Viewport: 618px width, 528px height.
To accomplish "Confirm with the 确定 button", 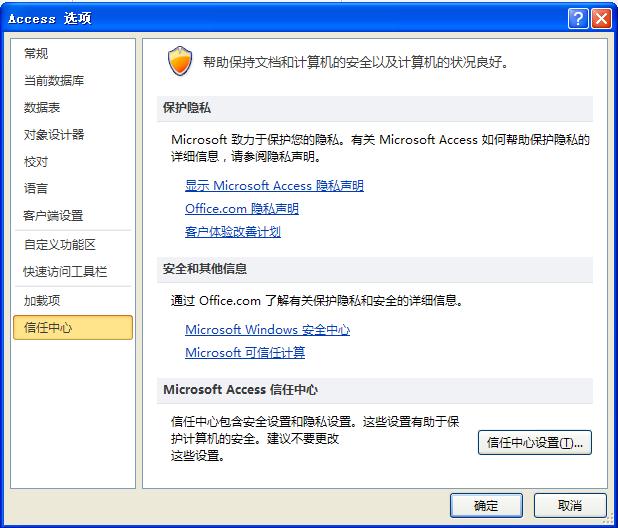I will (x=486, y=505).
